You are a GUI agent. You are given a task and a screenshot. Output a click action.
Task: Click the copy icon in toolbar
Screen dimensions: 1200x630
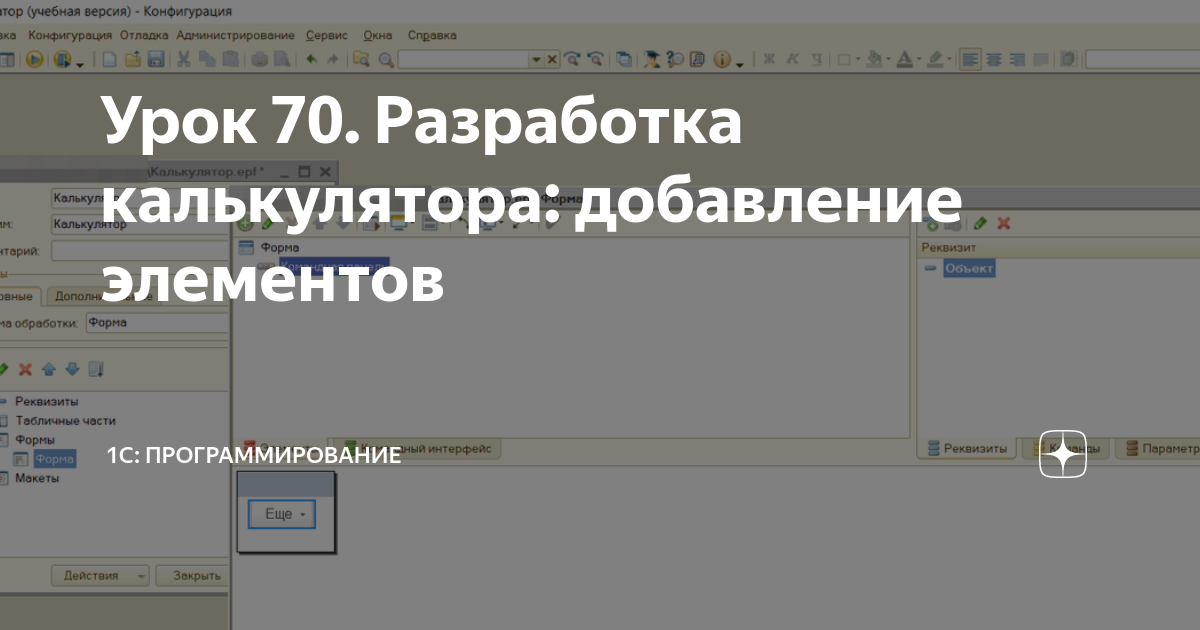click(x=207, y=60)
